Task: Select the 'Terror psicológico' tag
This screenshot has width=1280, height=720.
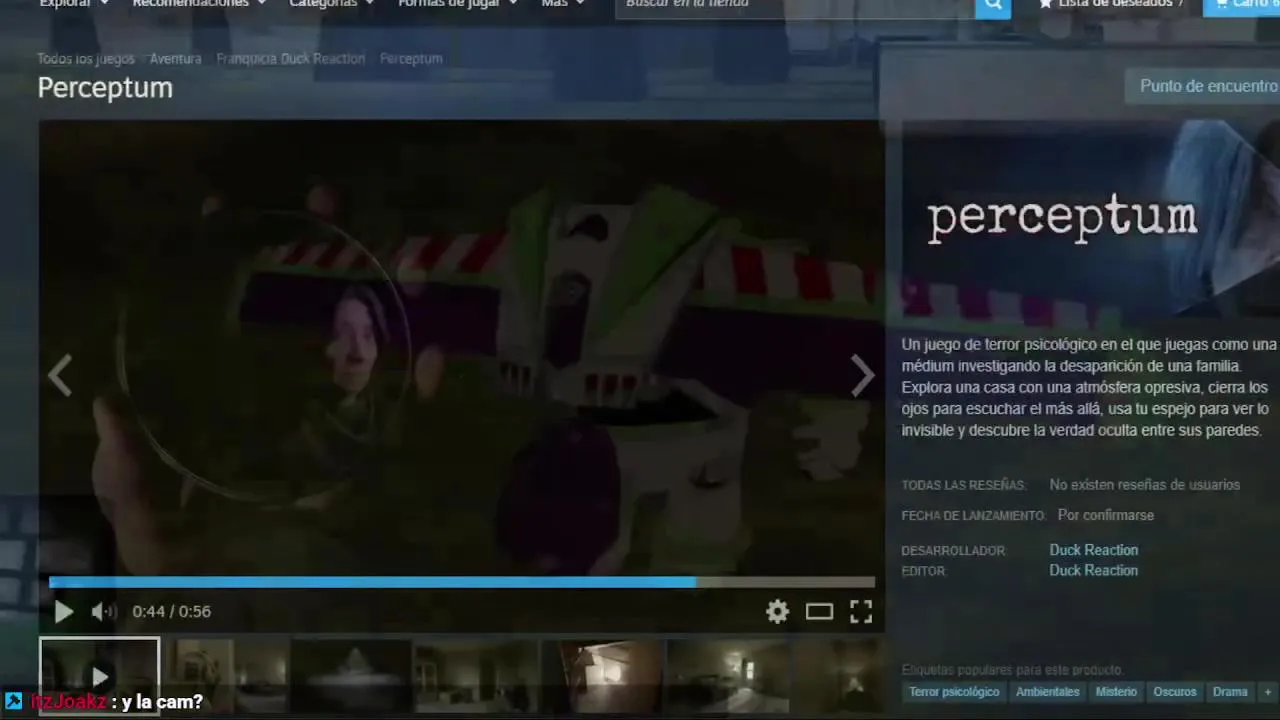Action: click(x=954, y=692)
